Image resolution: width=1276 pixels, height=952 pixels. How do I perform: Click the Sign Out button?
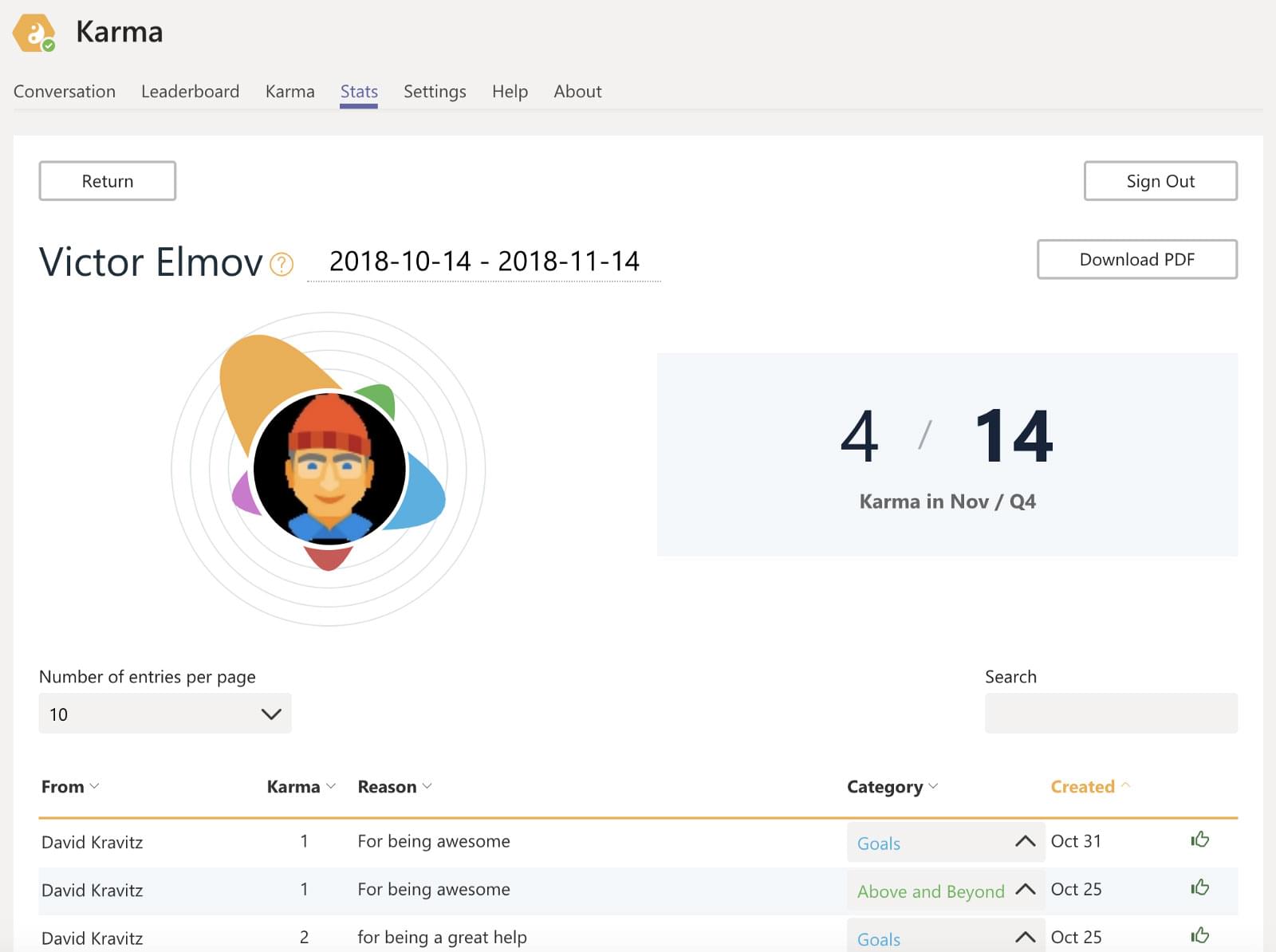click(x=1160, y=181)
